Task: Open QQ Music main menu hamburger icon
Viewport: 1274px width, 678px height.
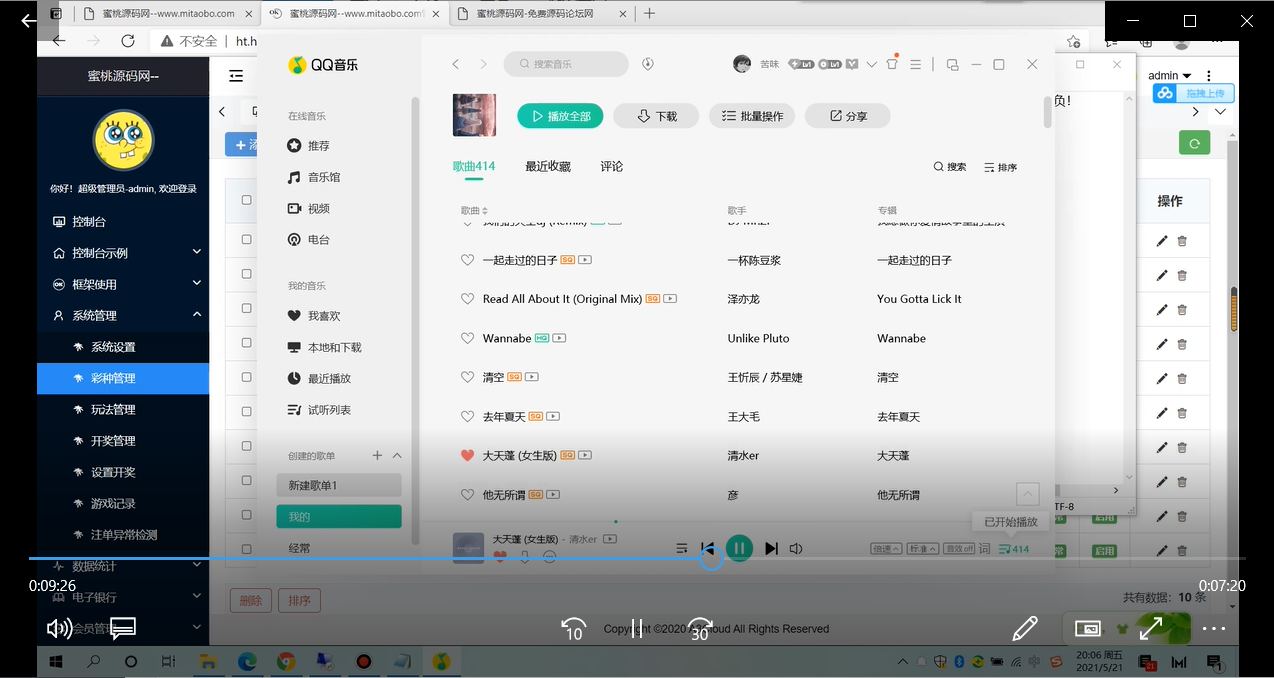Action: (915, 64)
